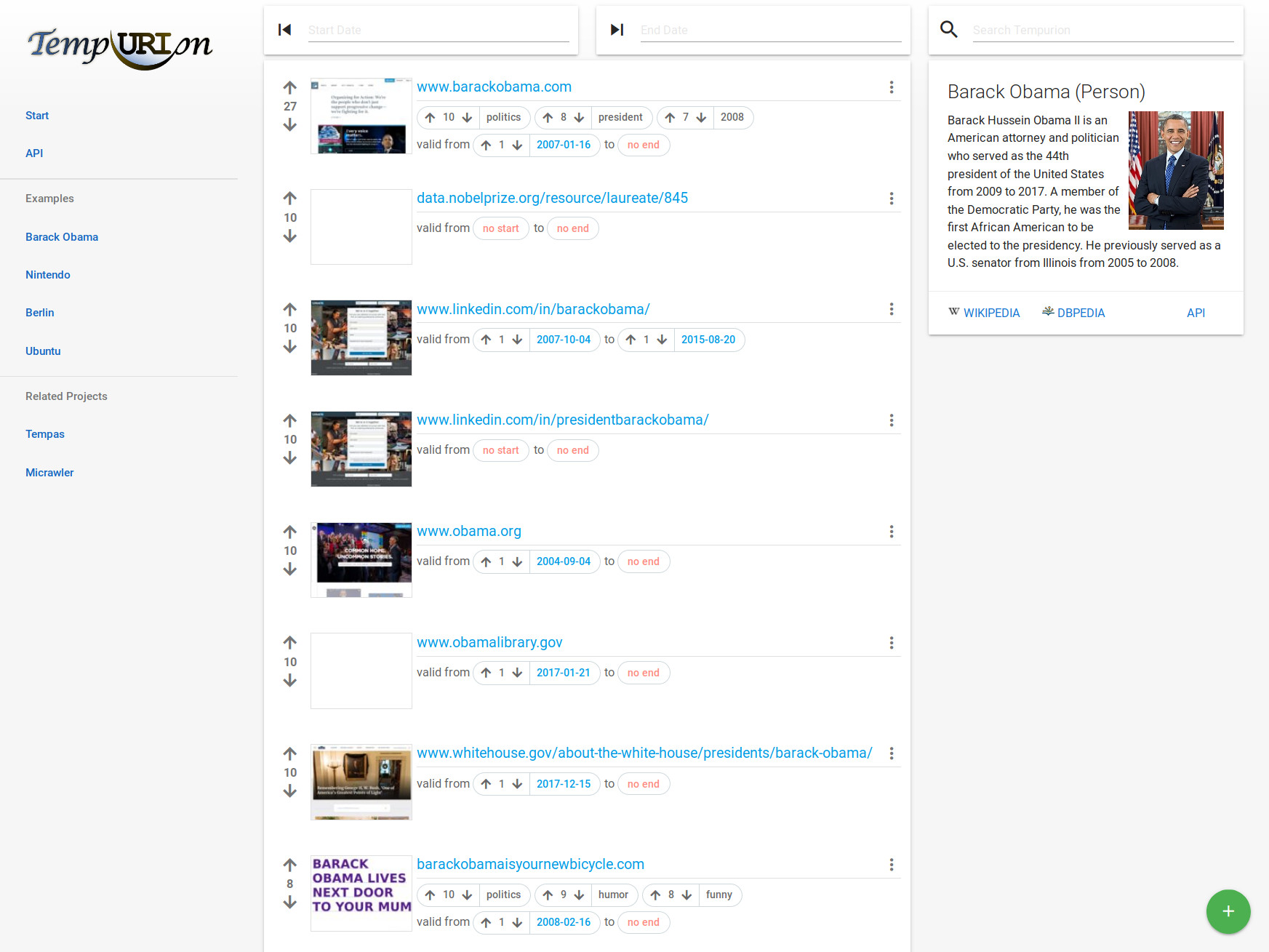Downvote the 2015-08-20 end date
The image size is (1269, 952).
coord(662,340)
